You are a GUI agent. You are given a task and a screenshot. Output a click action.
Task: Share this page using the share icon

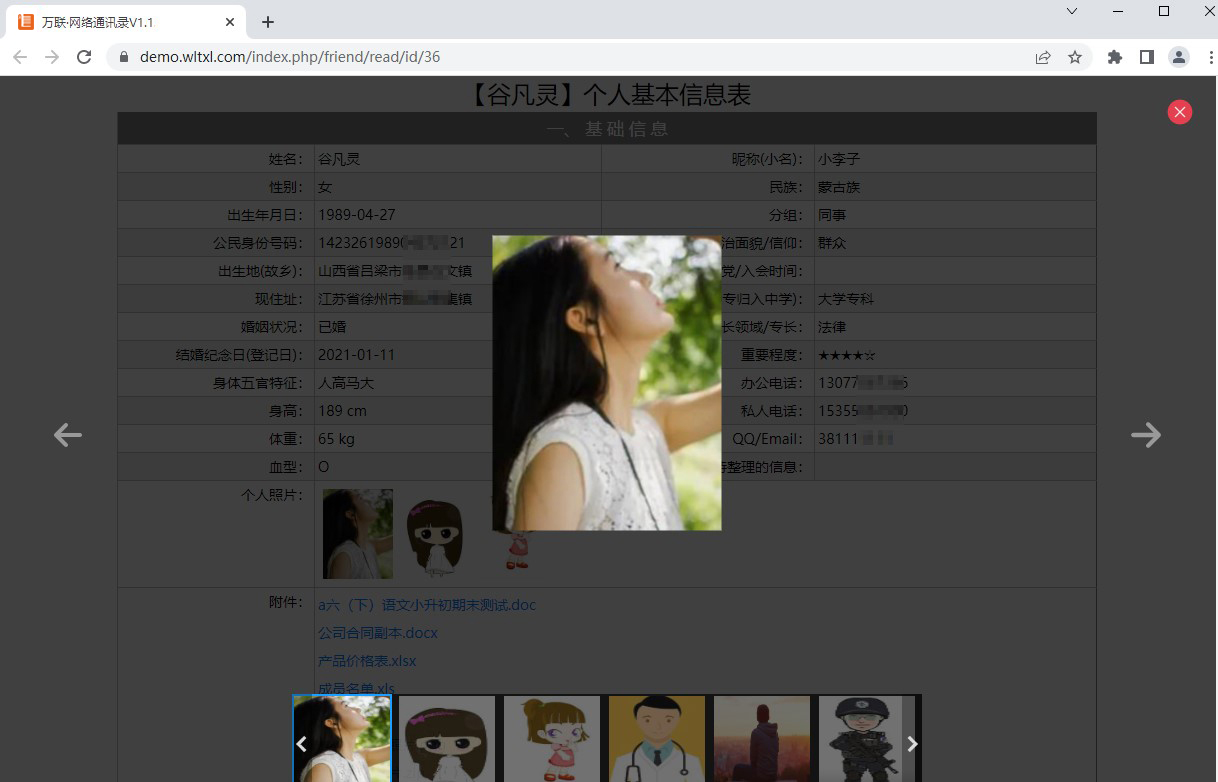click(1043, 57)
